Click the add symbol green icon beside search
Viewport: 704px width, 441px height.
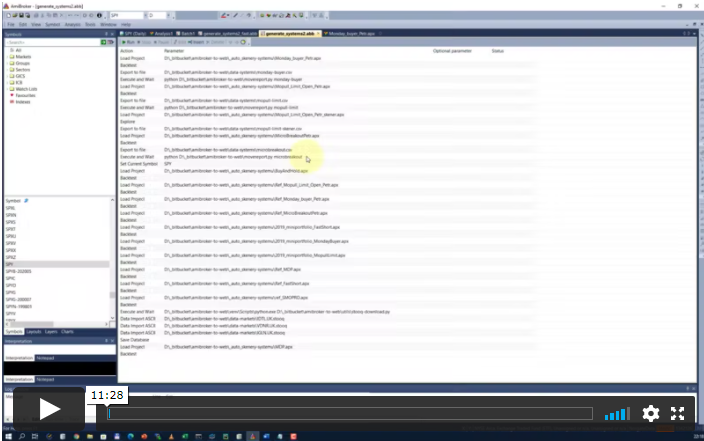click(x=104, y=42)
